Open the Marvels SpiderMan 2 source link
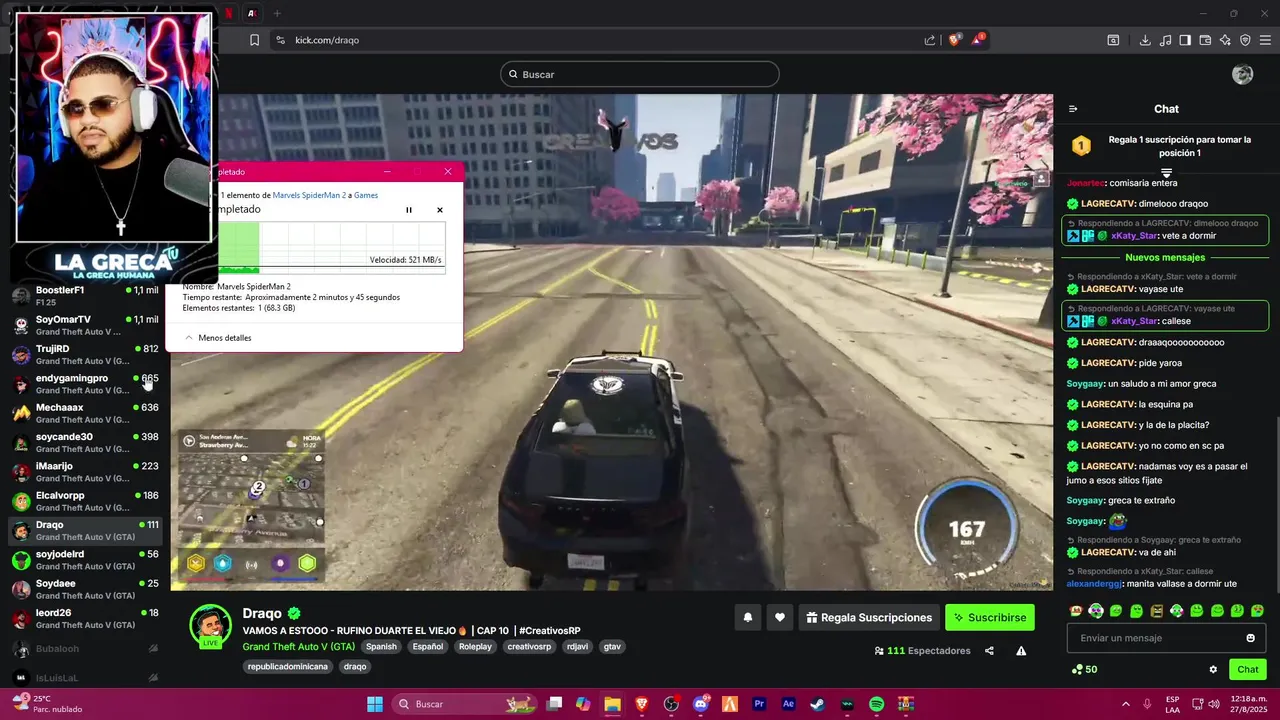The height and width of the screenshot is (720, 1280). click(x=309, y=195)
